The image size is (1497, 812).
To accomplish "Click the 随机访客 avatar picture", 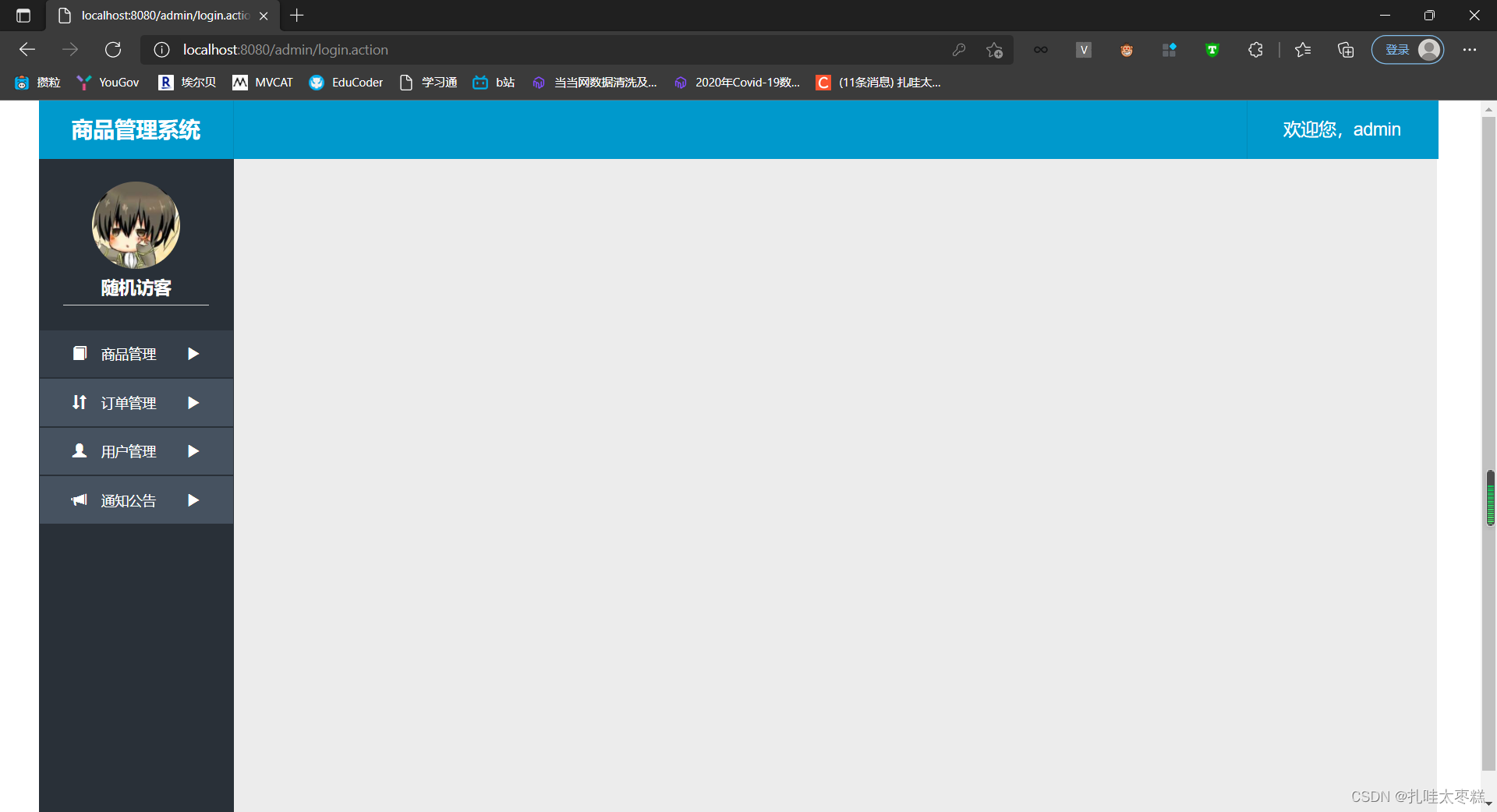I will click(x=136, y=225).
